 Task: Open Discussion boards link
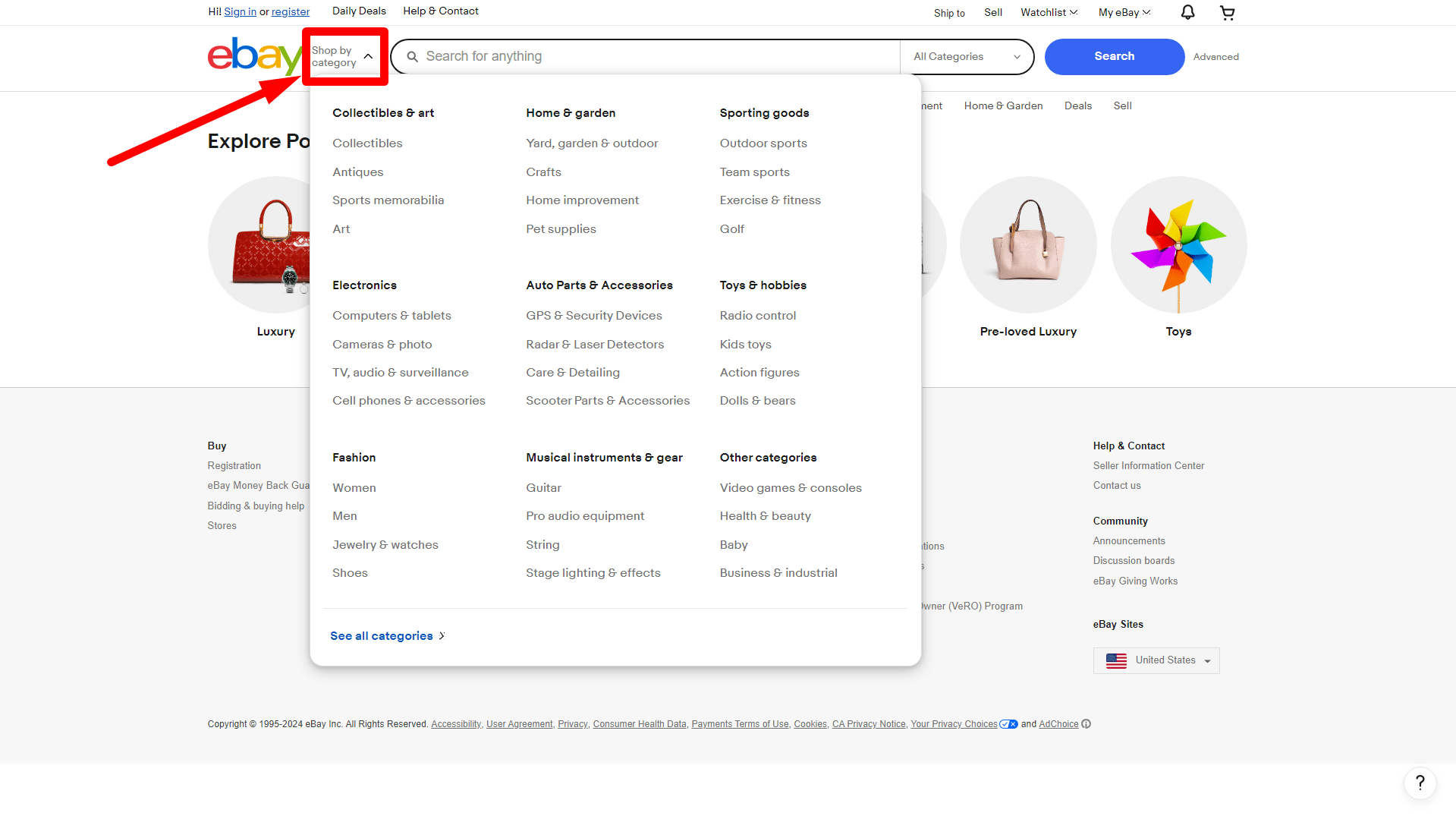point(1134,561)
